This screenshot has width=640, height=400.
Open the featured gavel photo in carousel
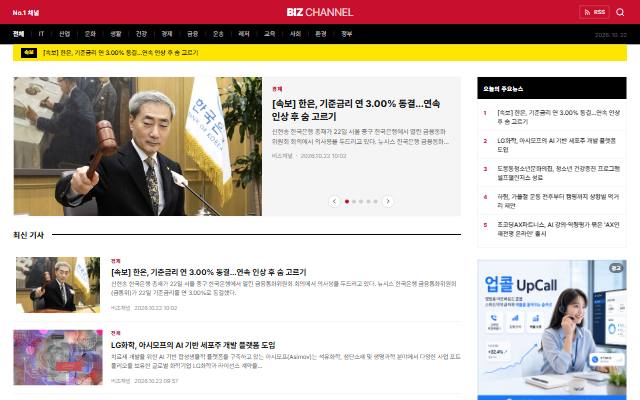(138, 146)
